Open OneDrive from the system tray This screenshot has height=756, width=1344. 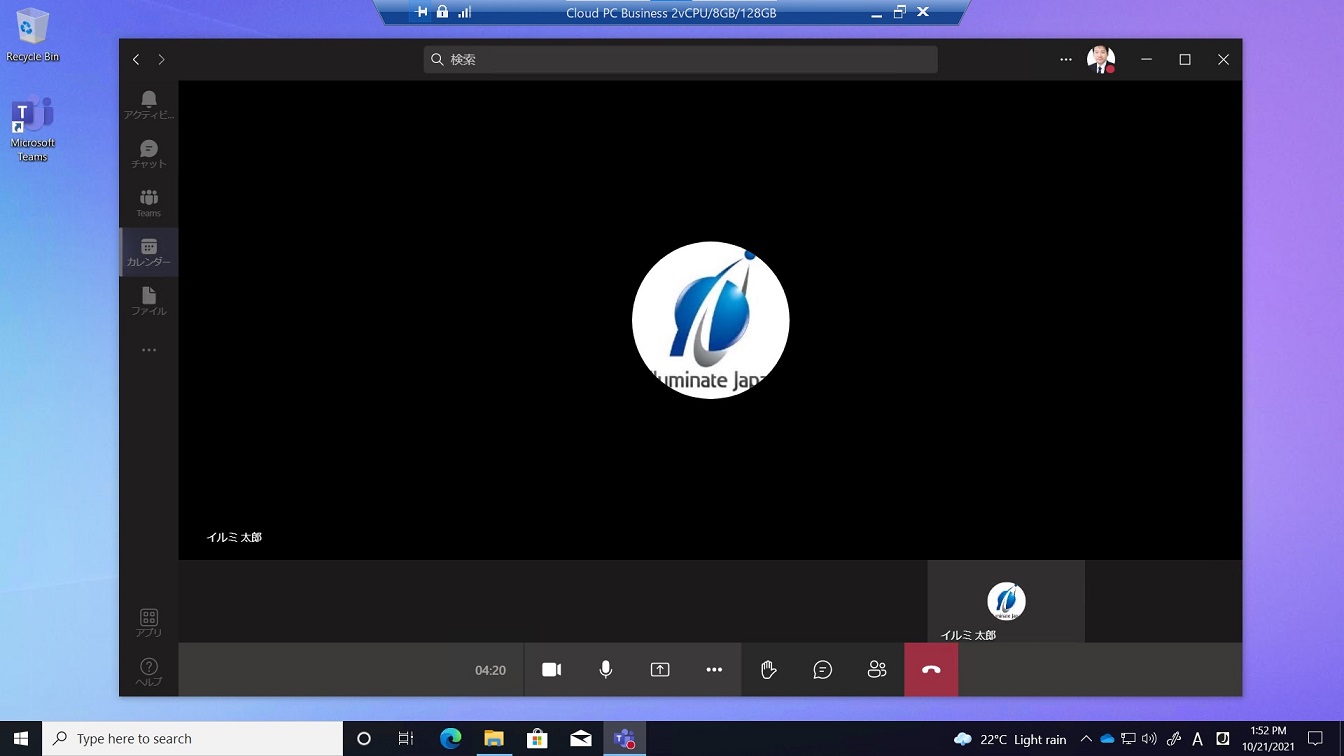pos(1107,739)
